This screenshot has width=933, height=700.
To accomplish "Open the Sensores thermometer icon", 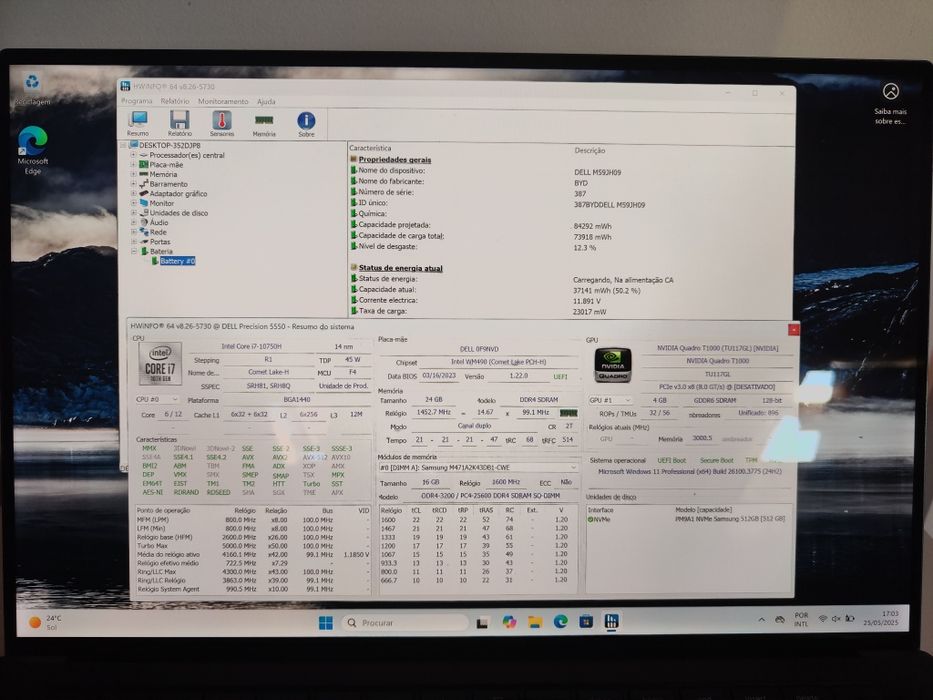I will click(222, 123).
